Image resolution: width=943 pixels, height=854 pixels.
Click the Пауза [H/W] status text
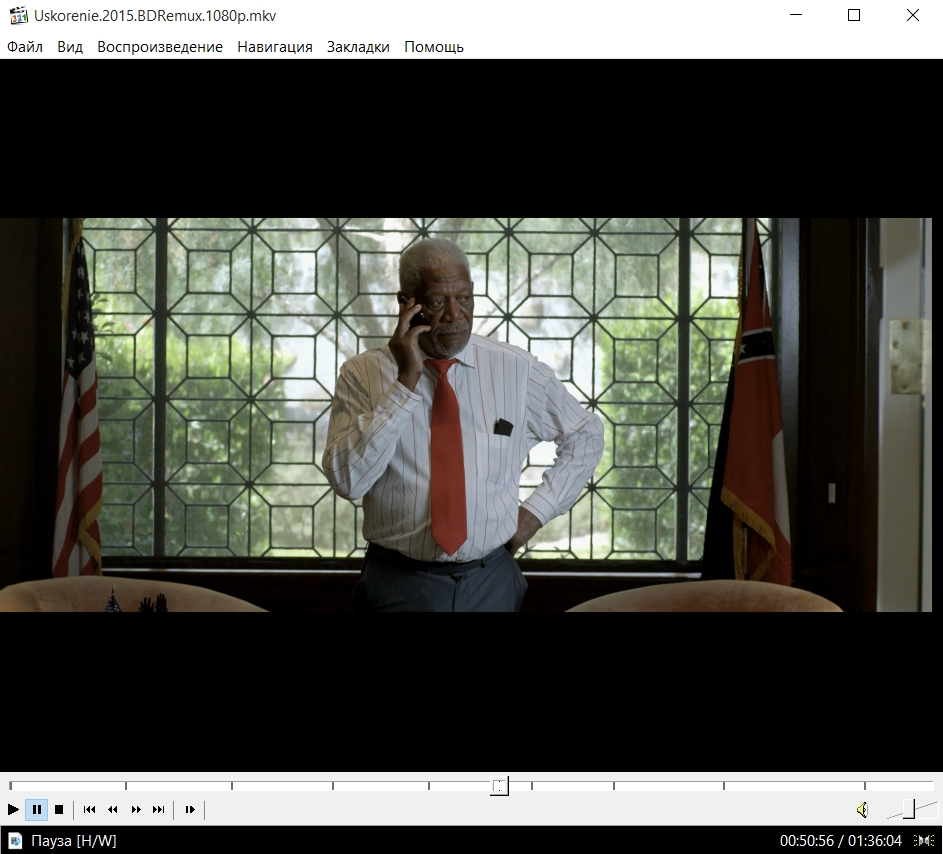click(73, 840)
